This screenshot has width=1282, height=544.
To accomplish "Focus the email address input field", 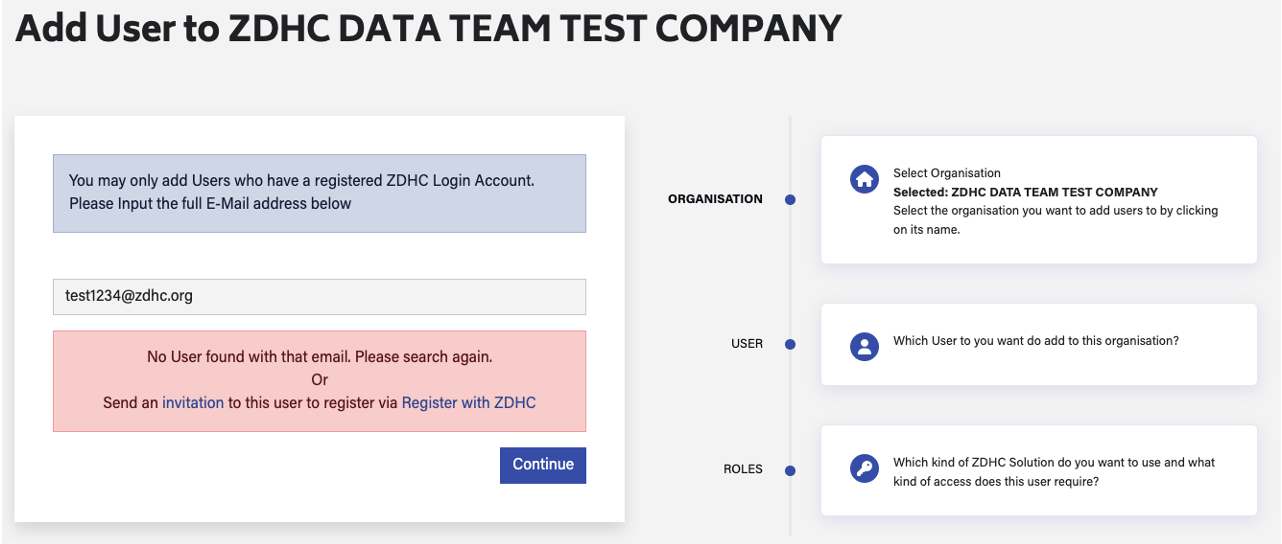I will (x=319, y=296).
